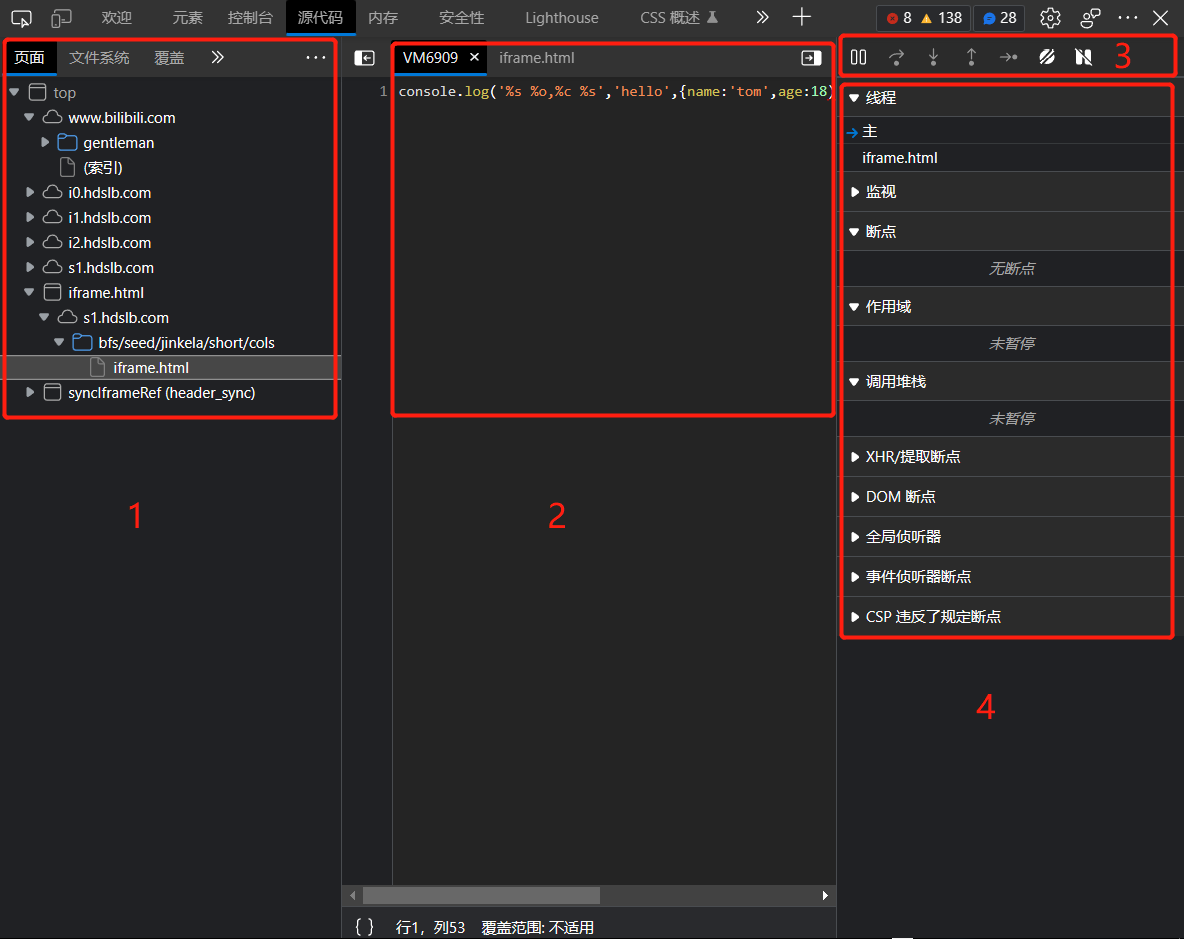Close the VM6909 editor tab
The image size is (1184, 939).
[x=474, y=57]
